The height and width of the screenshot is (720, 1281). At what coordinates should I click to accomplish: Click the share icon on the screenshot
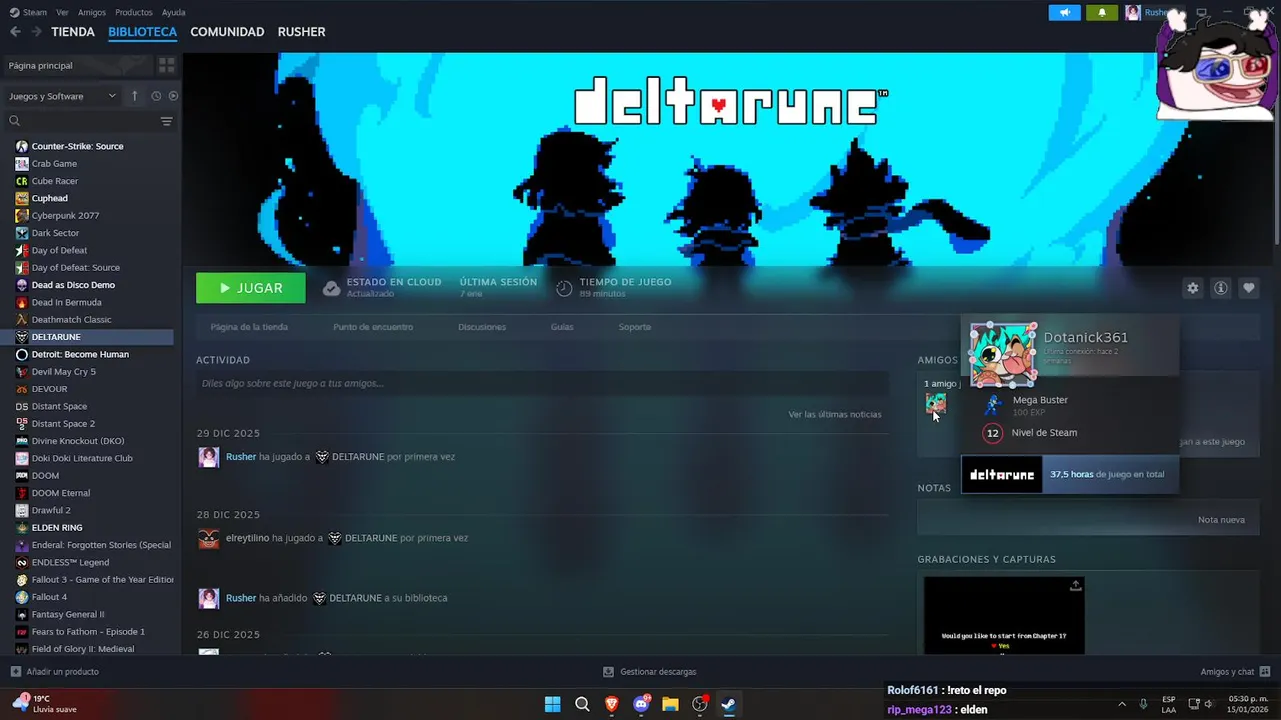point(1075,585)
